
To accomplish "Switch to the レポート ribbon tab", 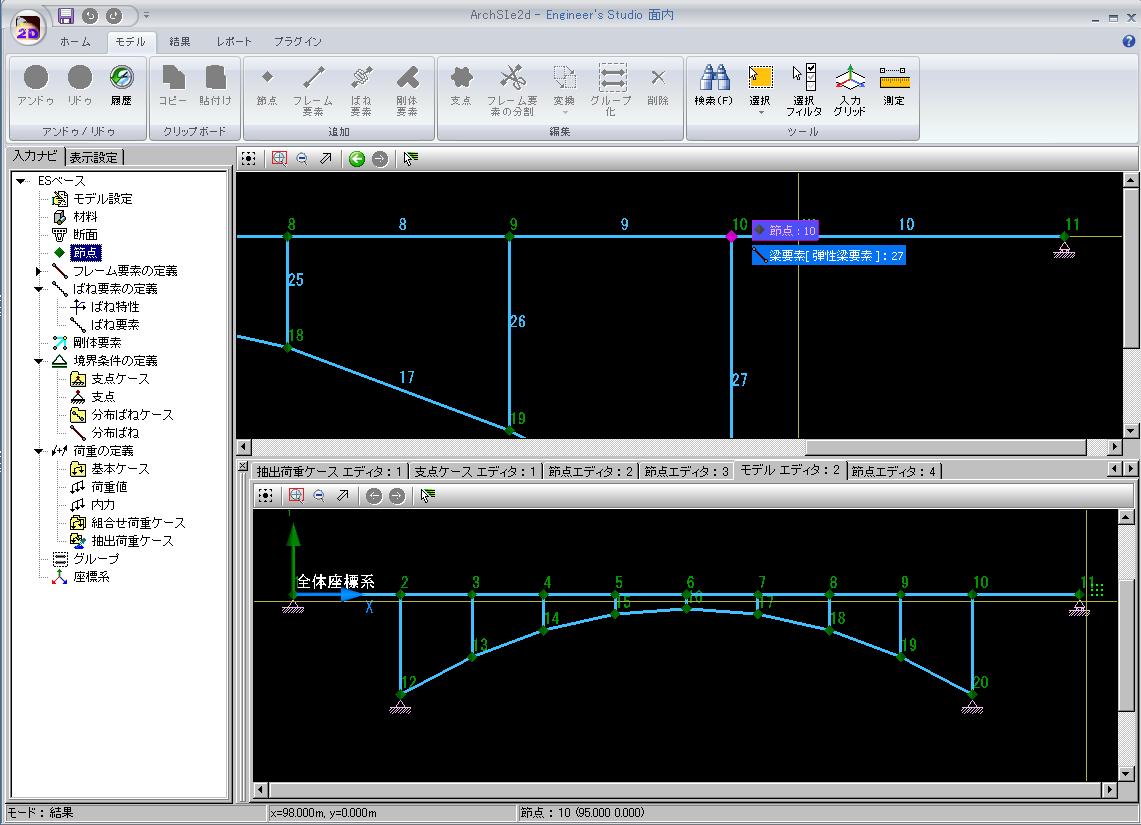I will pos(234,41).
